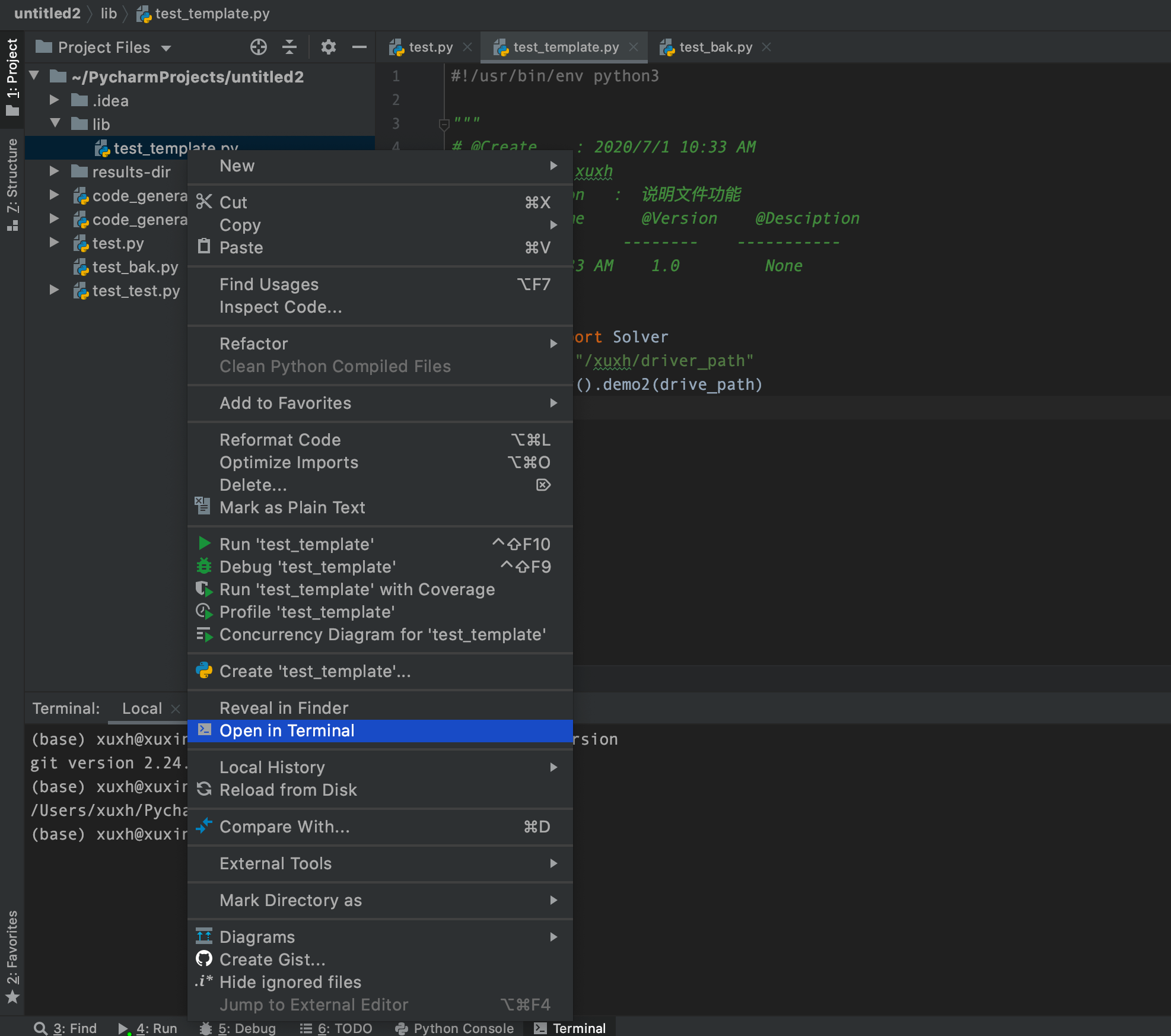Open the Local History submenu
Screen dimensions: 1171x1036
[x=380, y=767]
